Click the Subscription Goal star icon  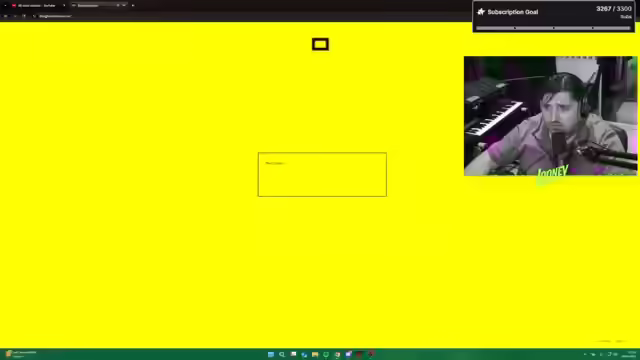pos(481,12)
